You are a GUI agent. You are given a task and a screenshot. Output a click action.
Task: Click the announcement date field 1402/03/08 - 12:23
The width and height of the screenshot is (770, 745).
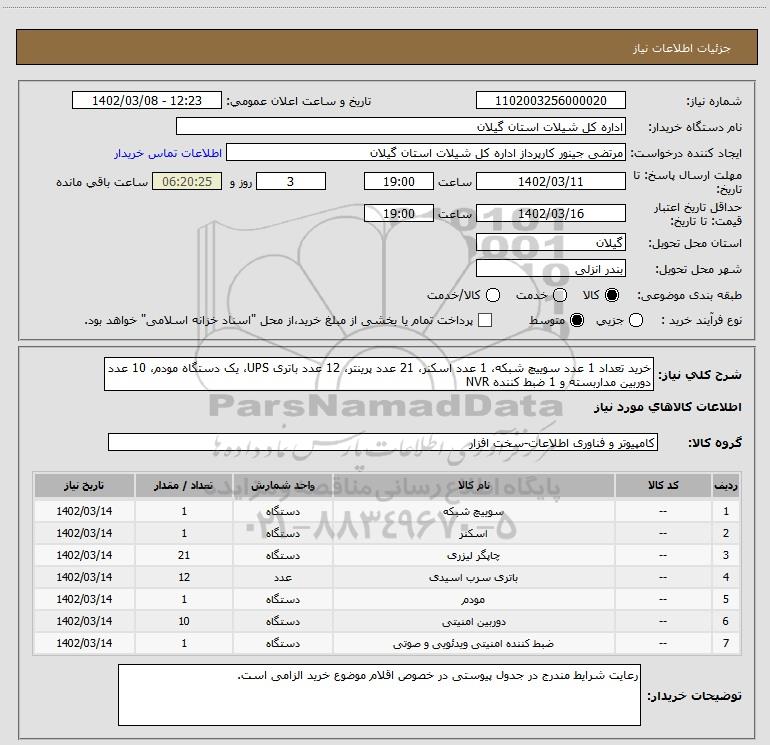tap(147, 100)
